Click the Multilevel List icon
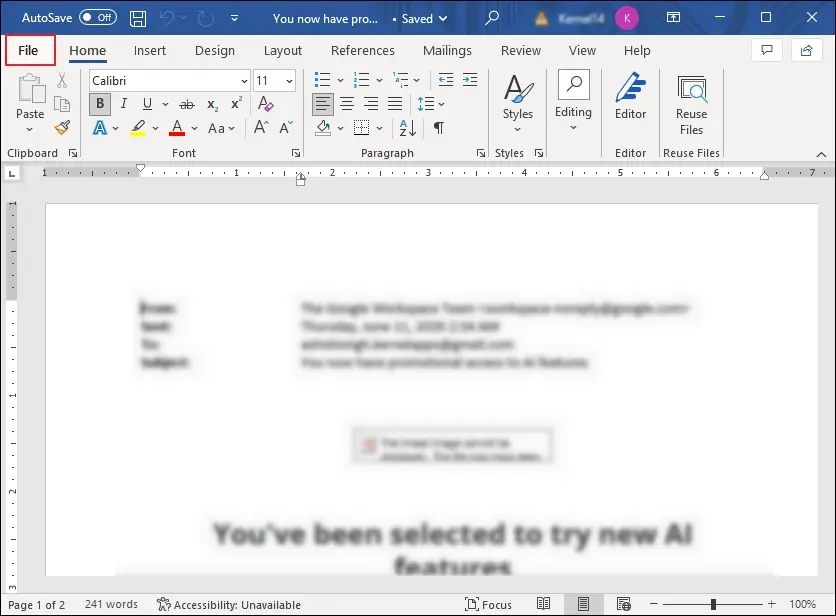The width and height of the screenshot is (836, 616). [400, 80]
